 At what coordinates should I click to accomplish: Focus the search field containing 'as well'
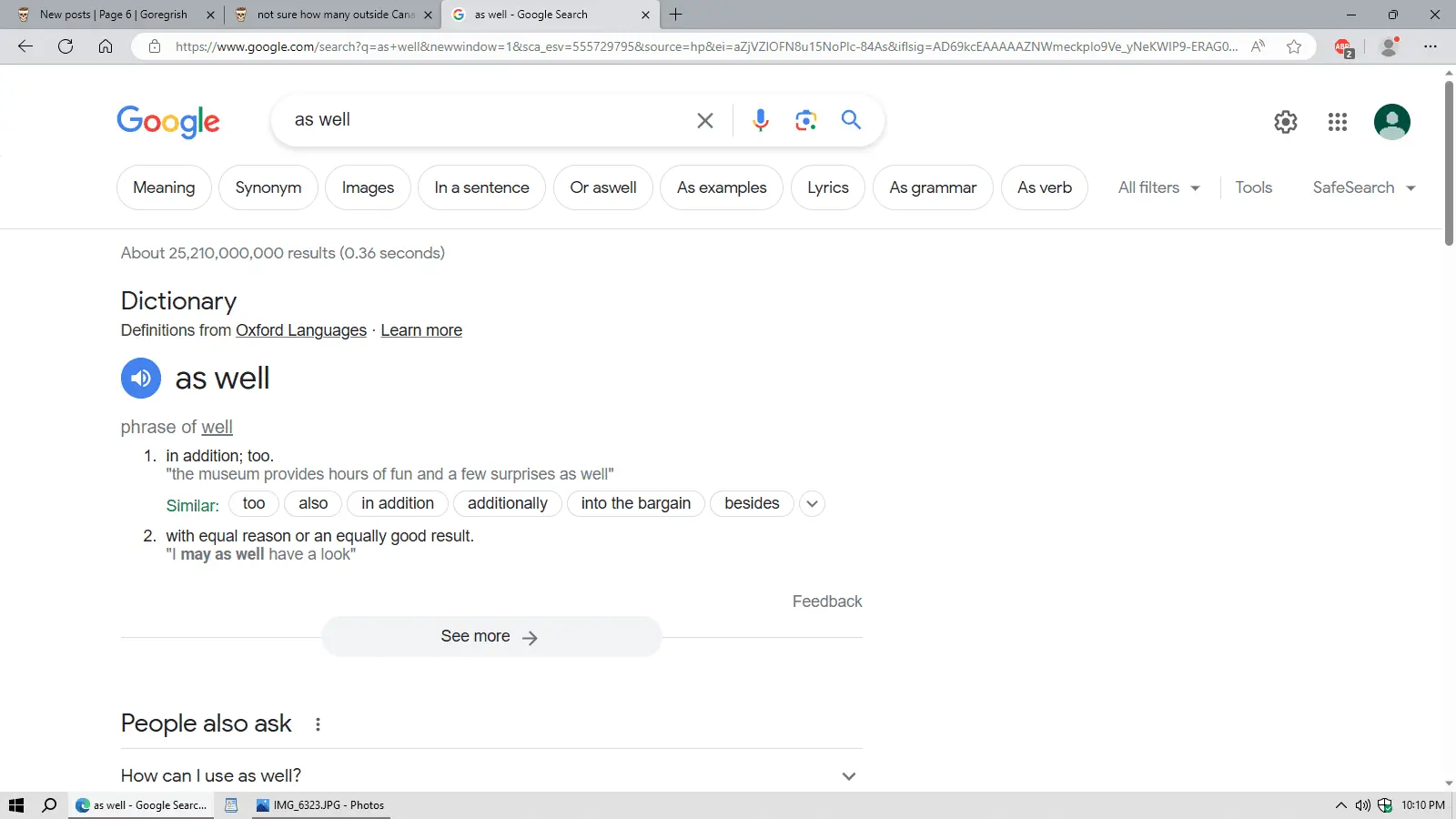point(490,120)
